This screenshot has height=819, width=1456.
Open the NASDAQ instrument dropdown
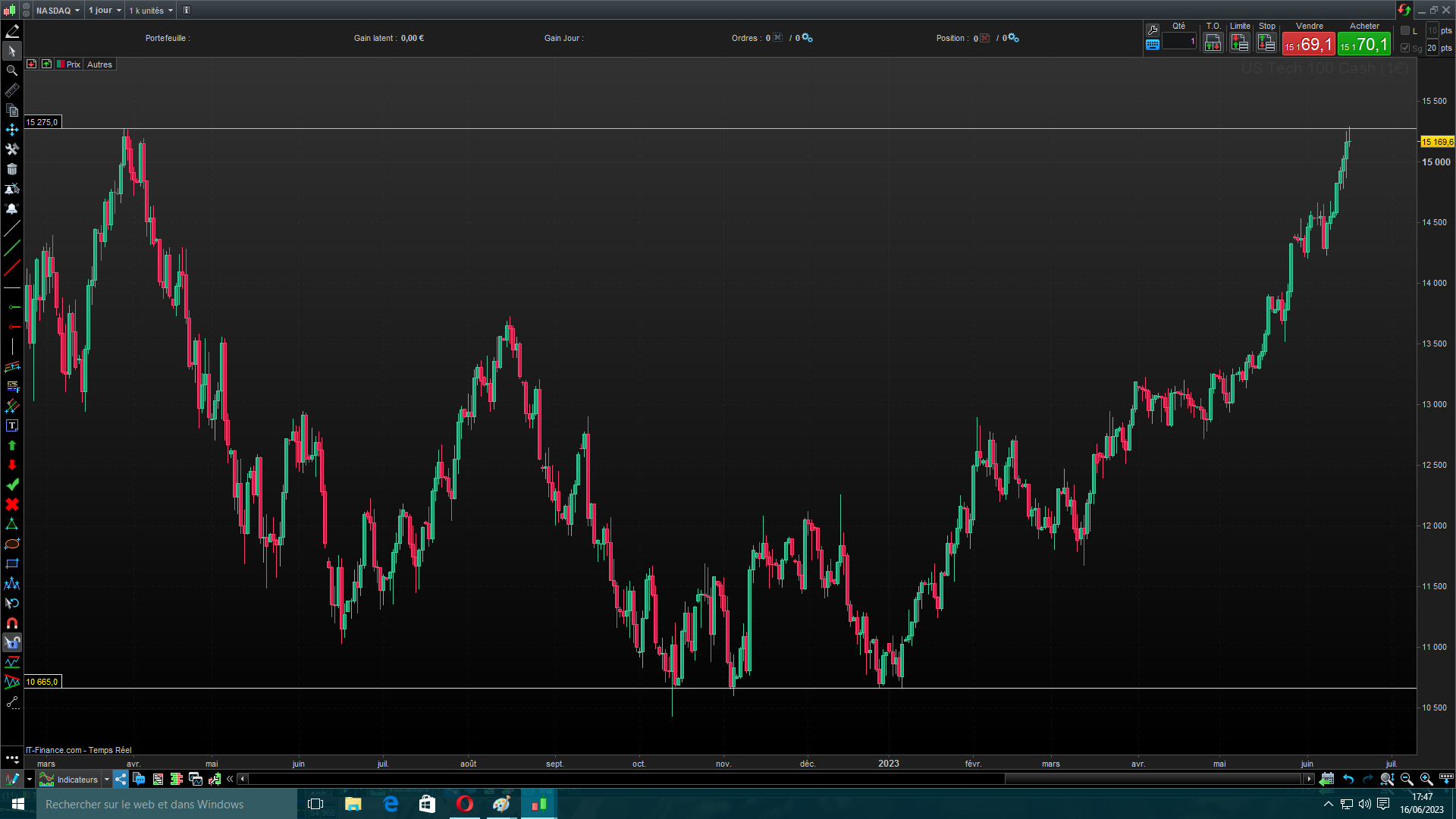click(58, 11)
